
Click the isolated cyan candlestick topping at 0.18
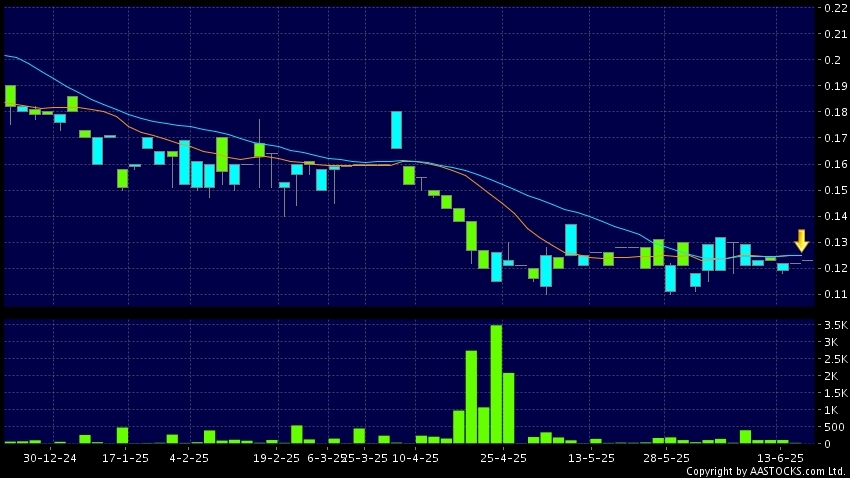coord(396,130)
